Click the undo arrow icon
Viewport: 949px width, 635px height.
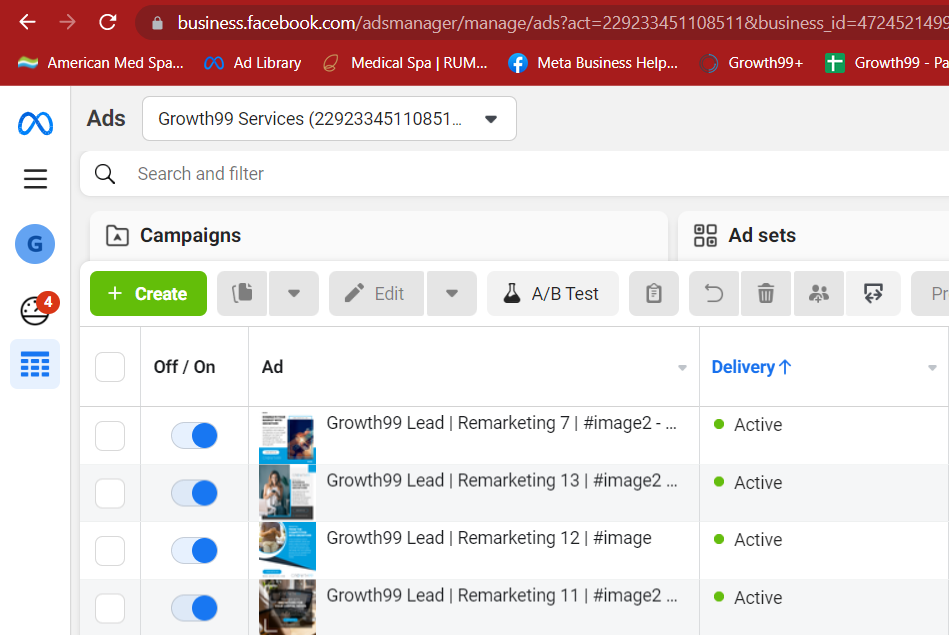tap(714, 294)
